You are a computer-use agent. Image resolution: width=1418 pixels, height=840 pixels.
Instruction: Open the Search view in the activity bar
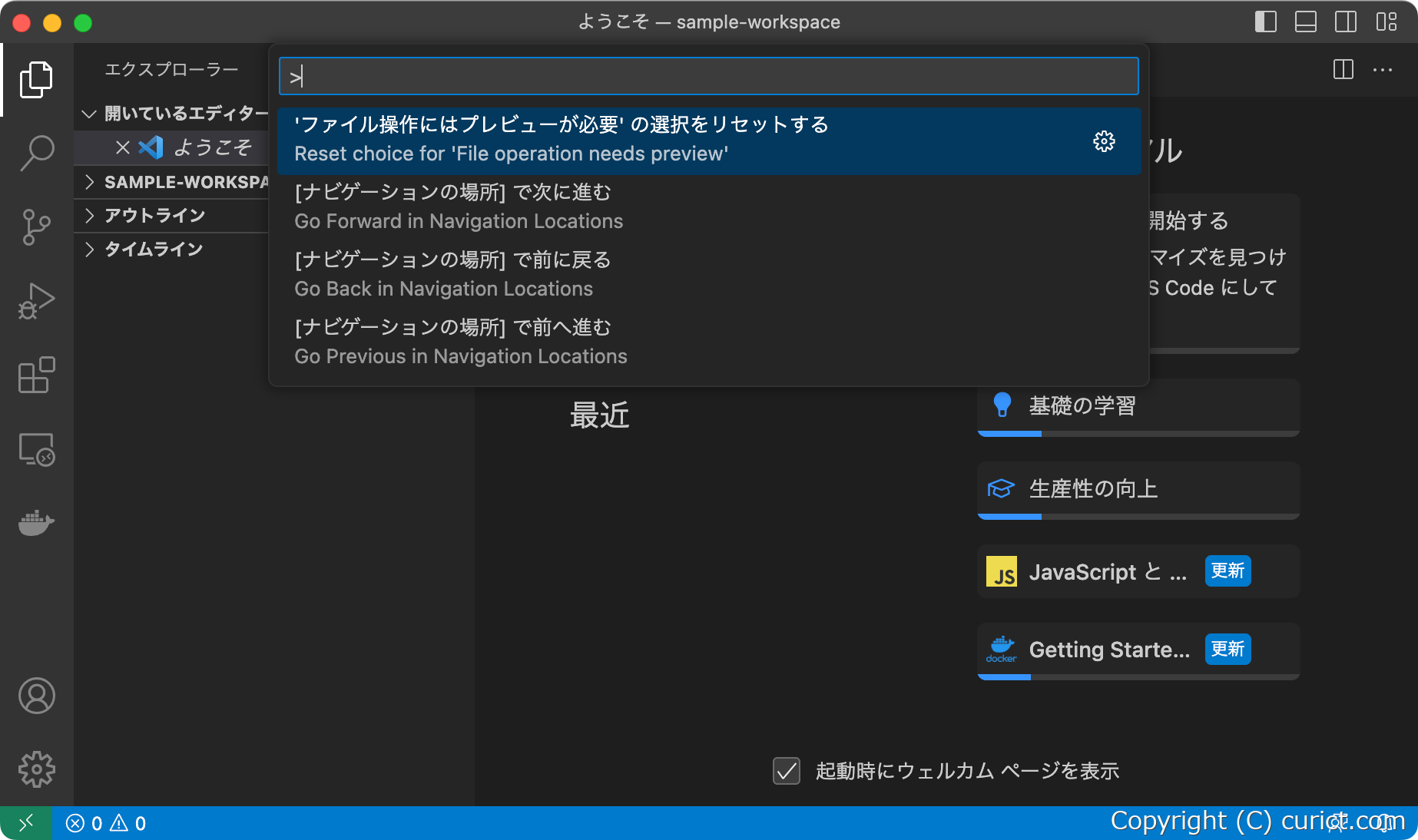(x=36, y=154)
